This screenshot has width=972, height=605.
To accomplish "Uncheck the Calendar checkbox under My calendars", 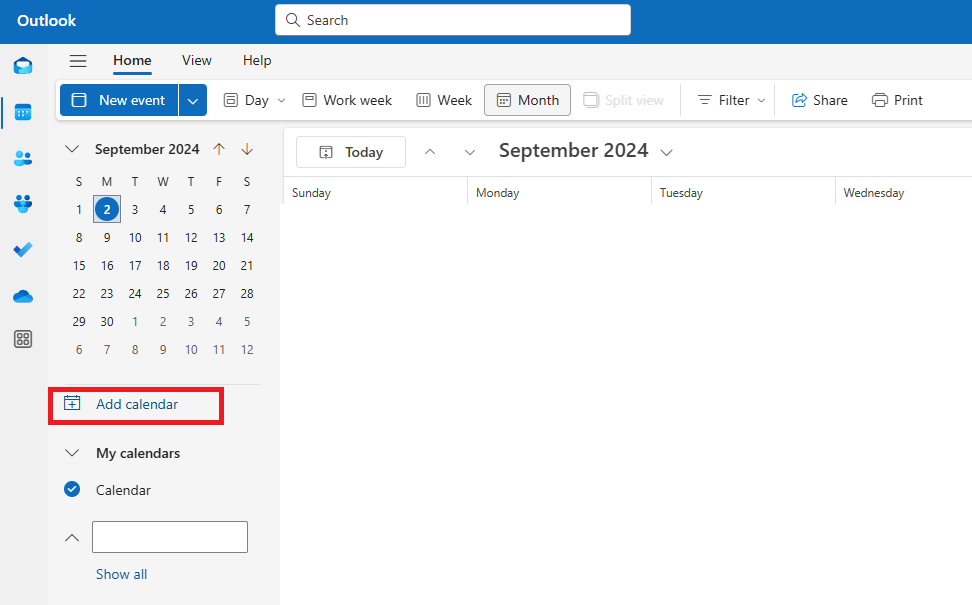I will click(x=72, y=490).
